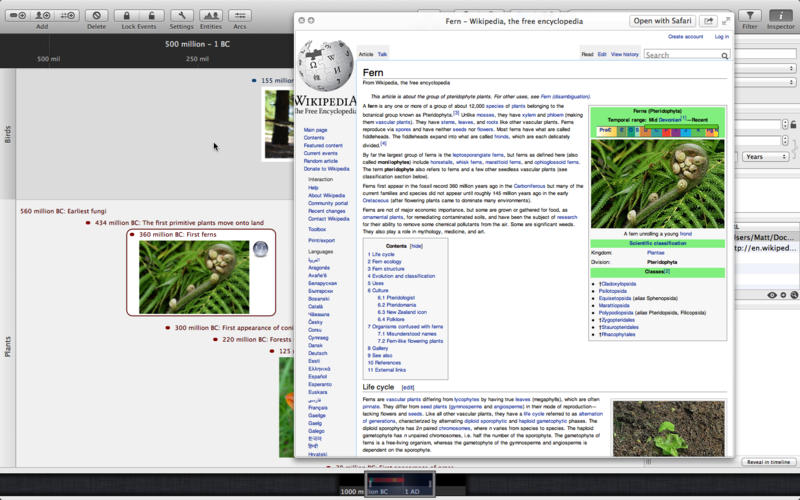Open the Entities toolbar icon
800x500 pixels.
tap(211, 16)
